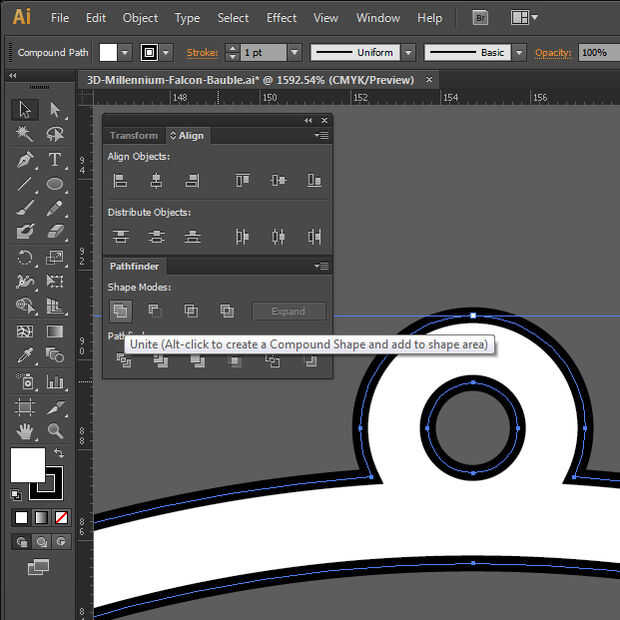Screen dimensions: 620x620
Task: Open the fill color dropdown arrow
Action: [x=125, y=53]
